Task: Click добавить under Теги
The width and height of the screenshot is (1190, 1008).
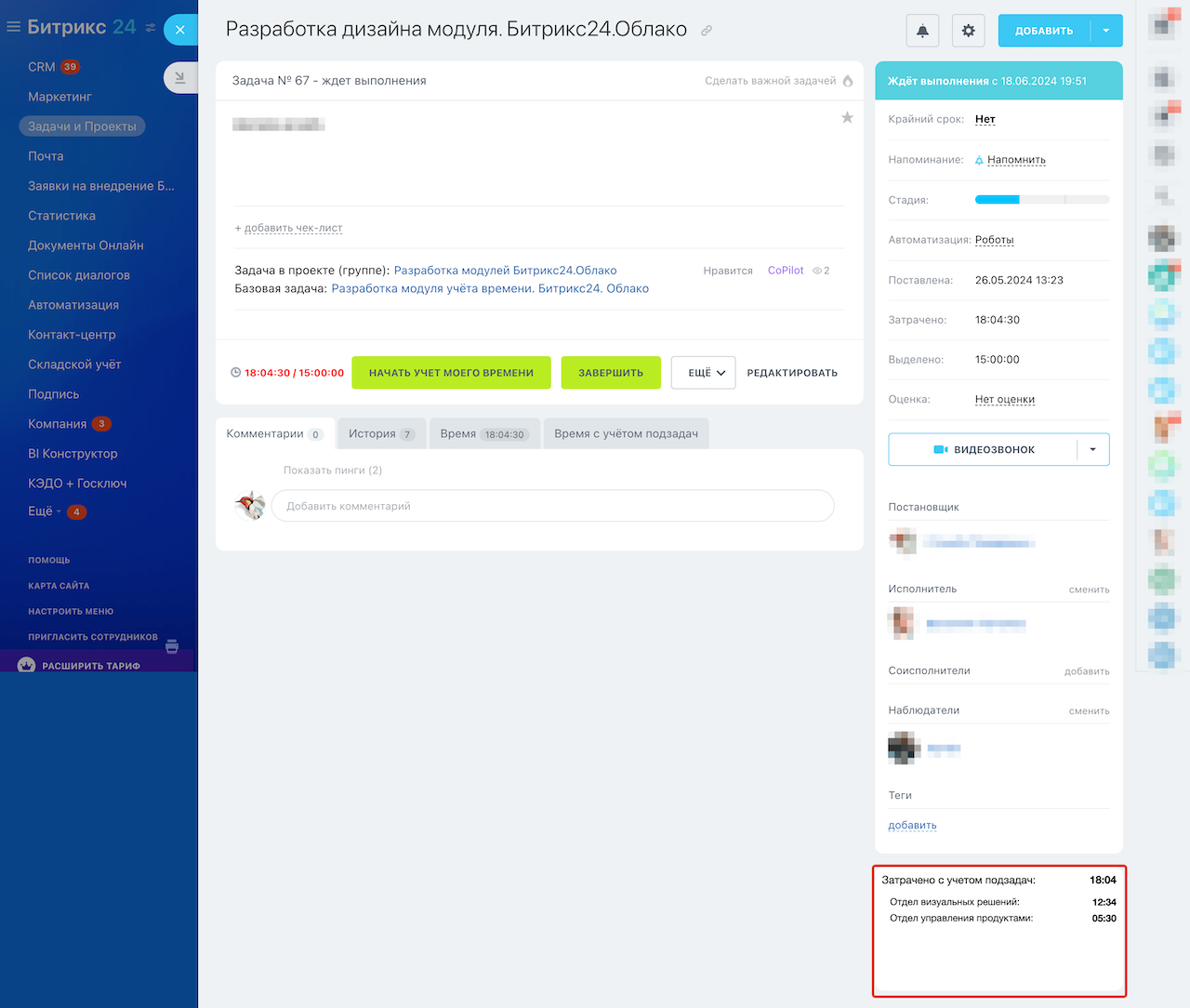Action: pyautogui.click(x=913, y=826)
